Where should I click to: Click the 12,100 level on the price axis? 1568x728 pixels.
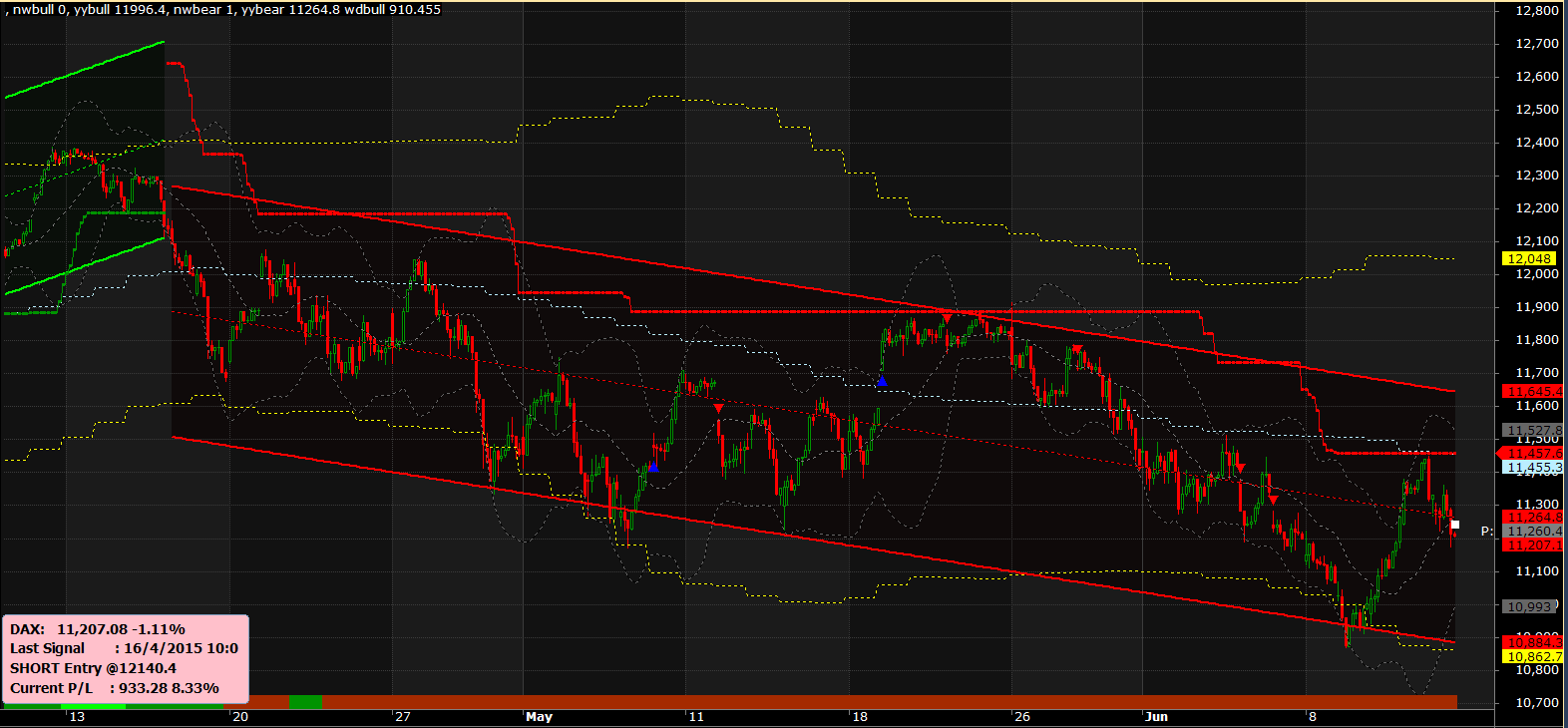click(x=1537, y=241)
